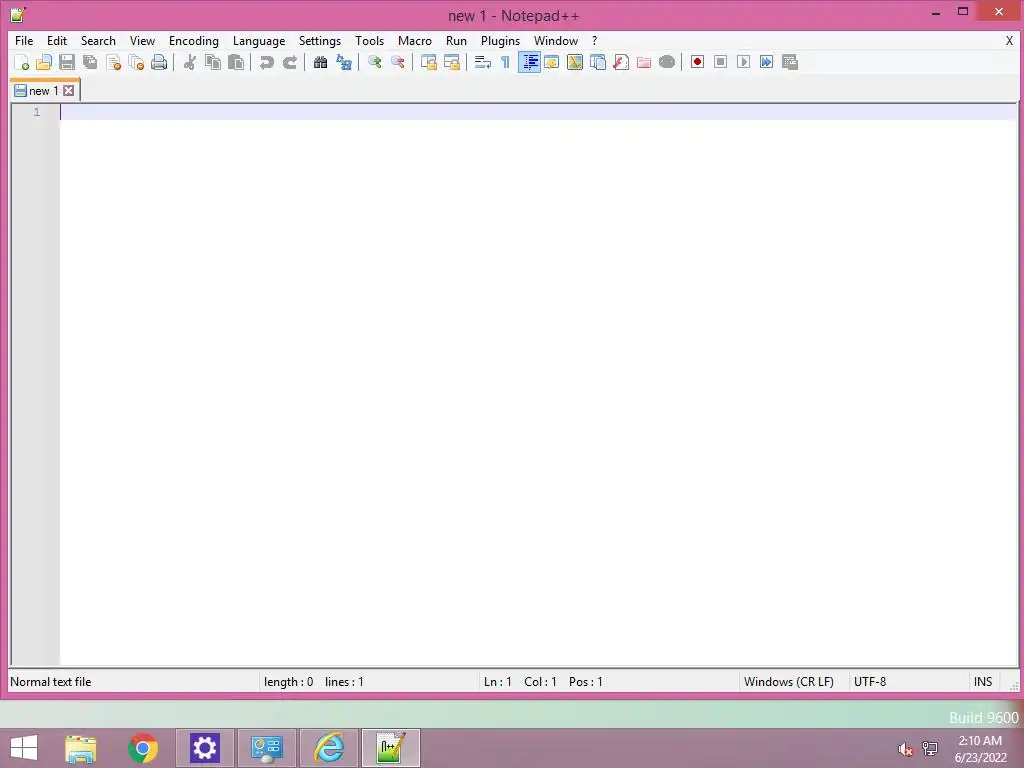1024x768 pixels.
Task: Click the Save All icon
Action: click(x=90, y=62)
